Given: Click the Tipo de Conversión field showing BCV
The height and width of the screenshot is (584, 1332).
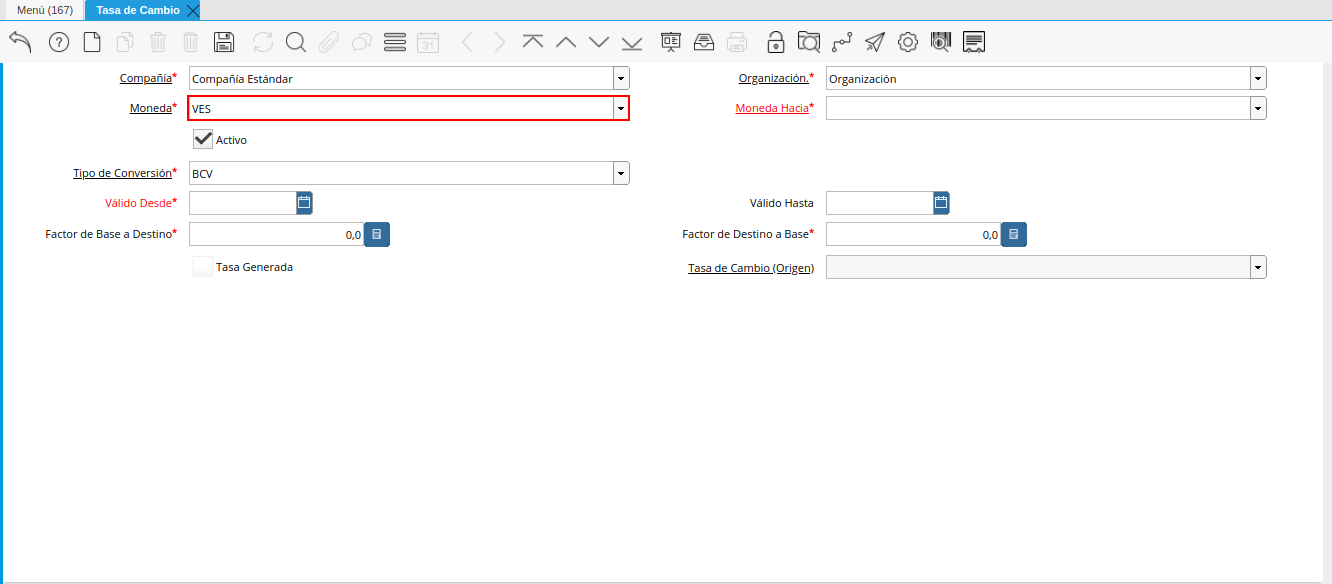Looking at the screenshot, I should coord(401,173).
